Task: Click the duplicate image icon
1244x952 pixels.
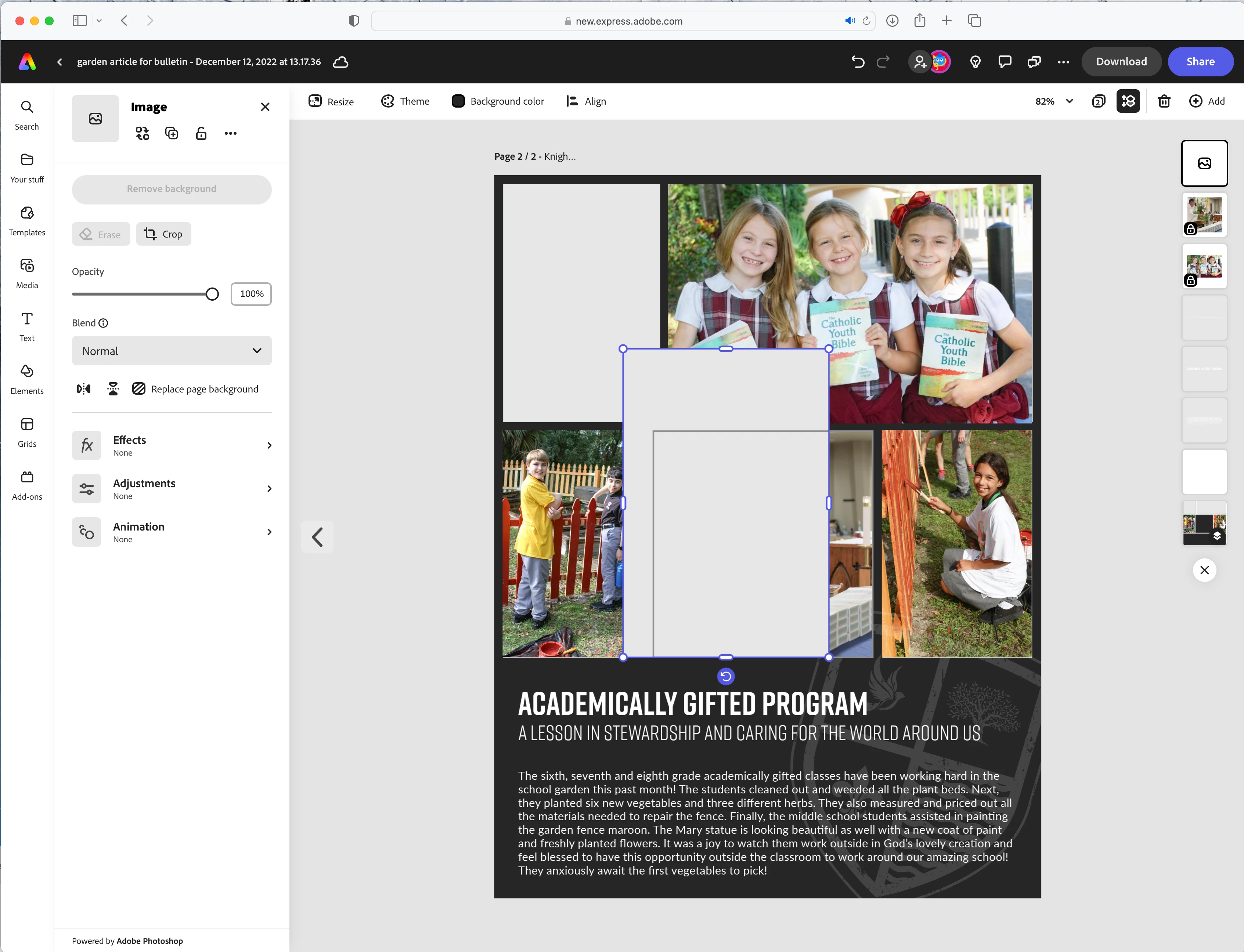Action: tap(171, 133)
